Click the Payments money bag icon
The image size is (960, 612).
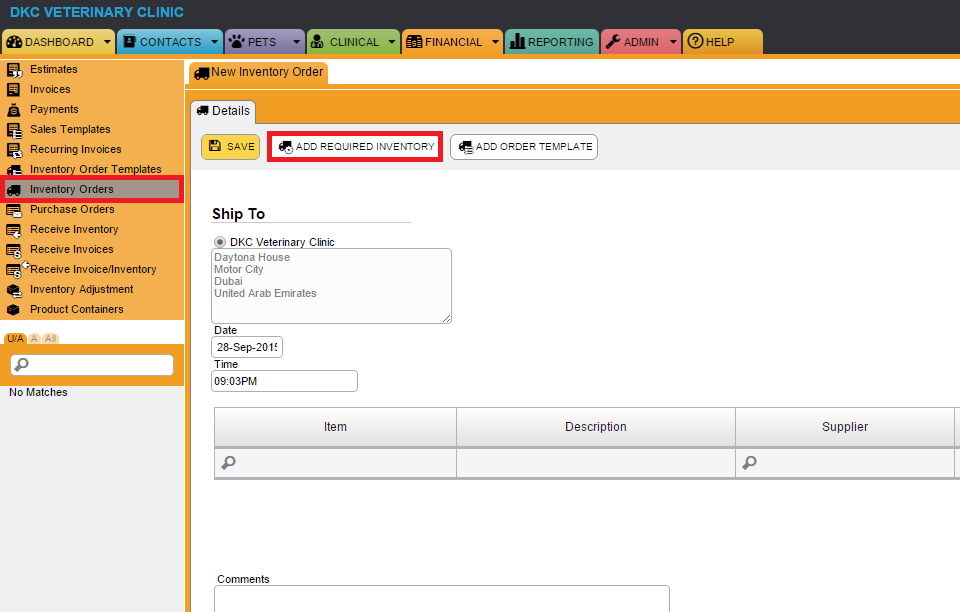pos(13,110)
